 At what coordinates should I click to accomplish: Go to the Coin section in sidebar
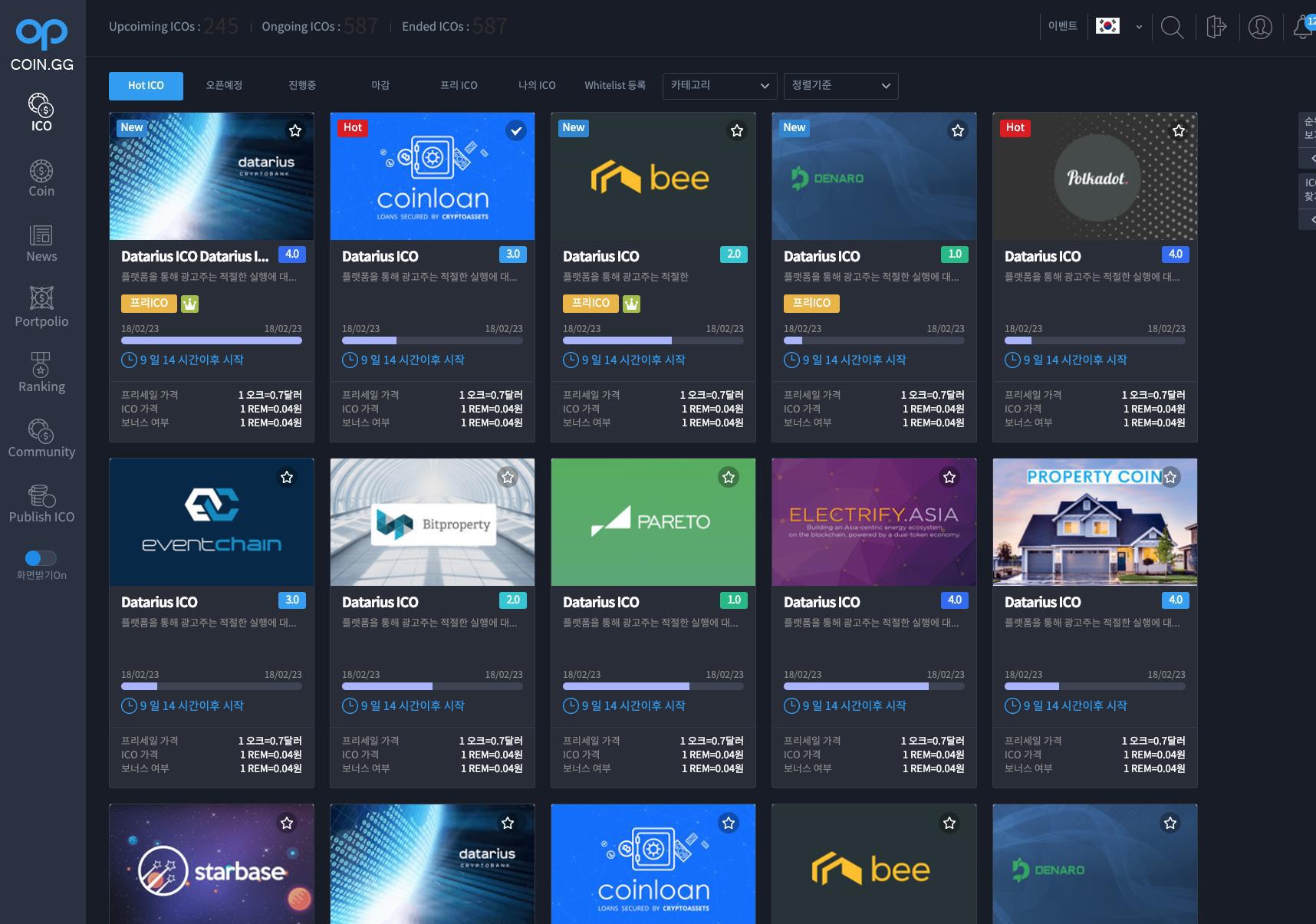tap(41, 178)
